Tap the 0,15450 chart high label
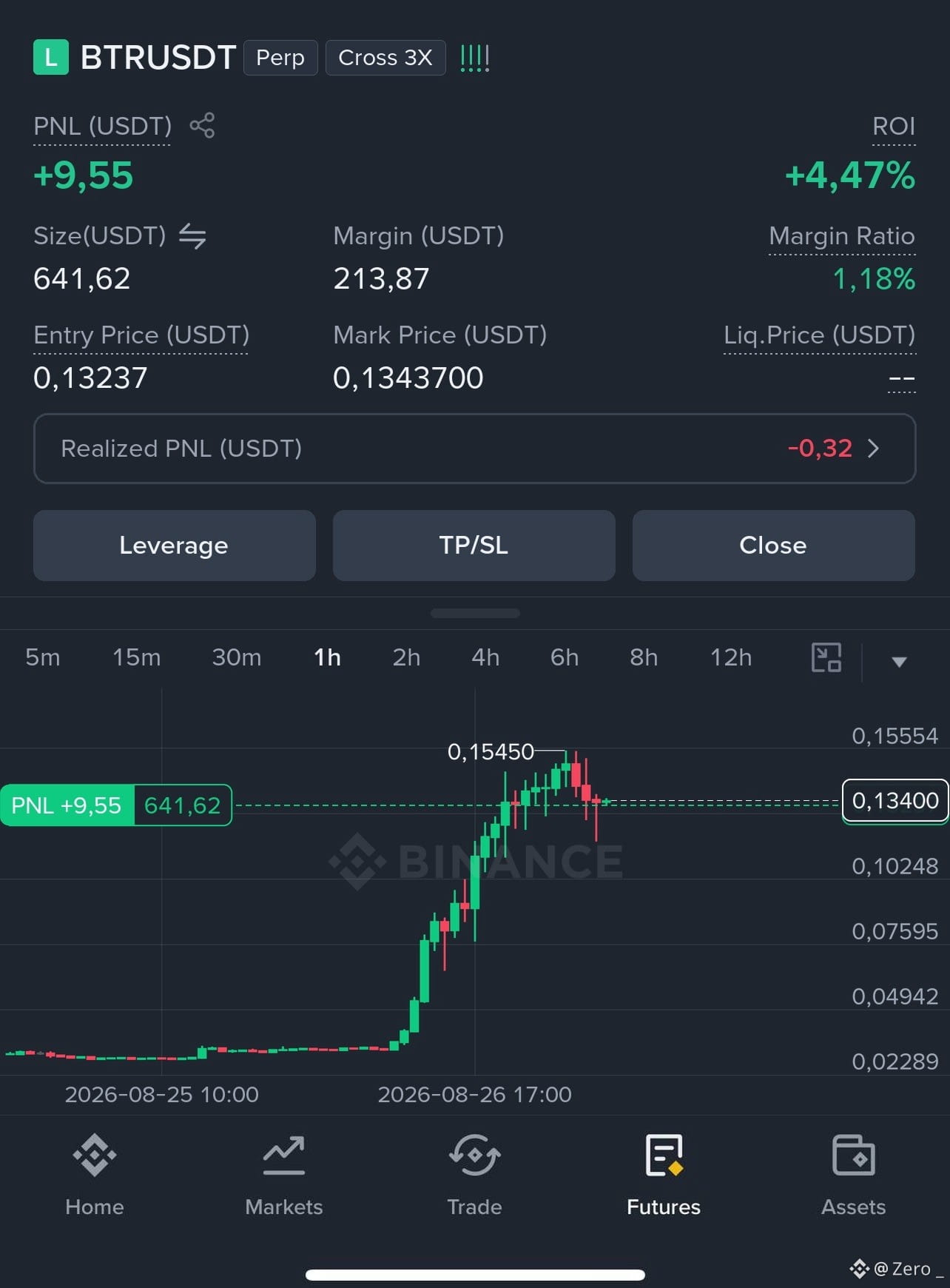The height and width of the screenshot is (1288, 950). pos(491,752)
